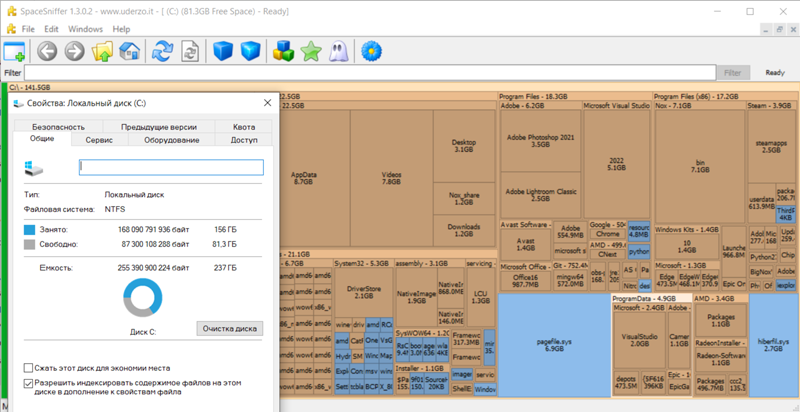
Task: Switch to the Квота tab
Action: [x=244, y=127]
